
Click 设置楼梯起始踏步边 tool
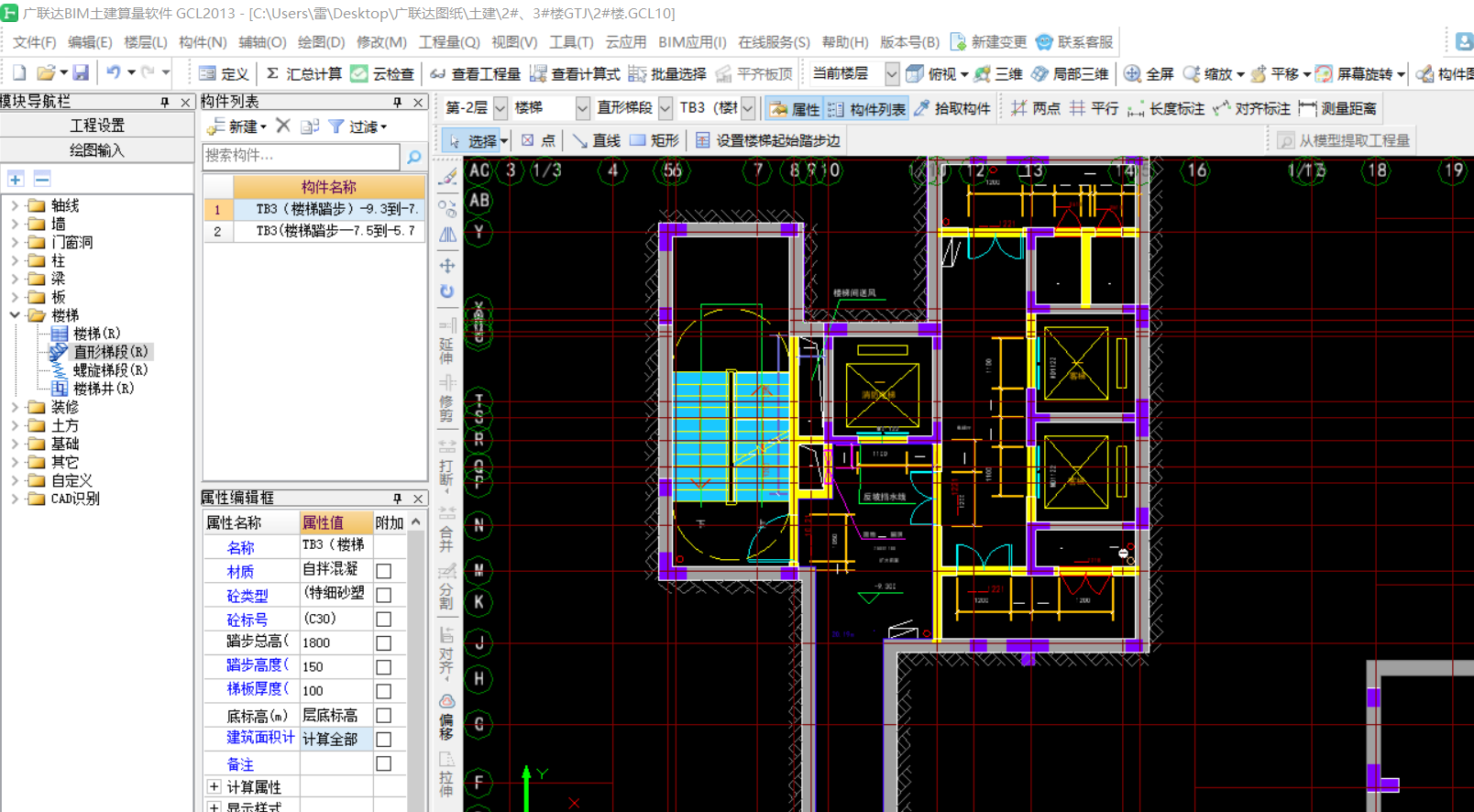click(768, 140)
